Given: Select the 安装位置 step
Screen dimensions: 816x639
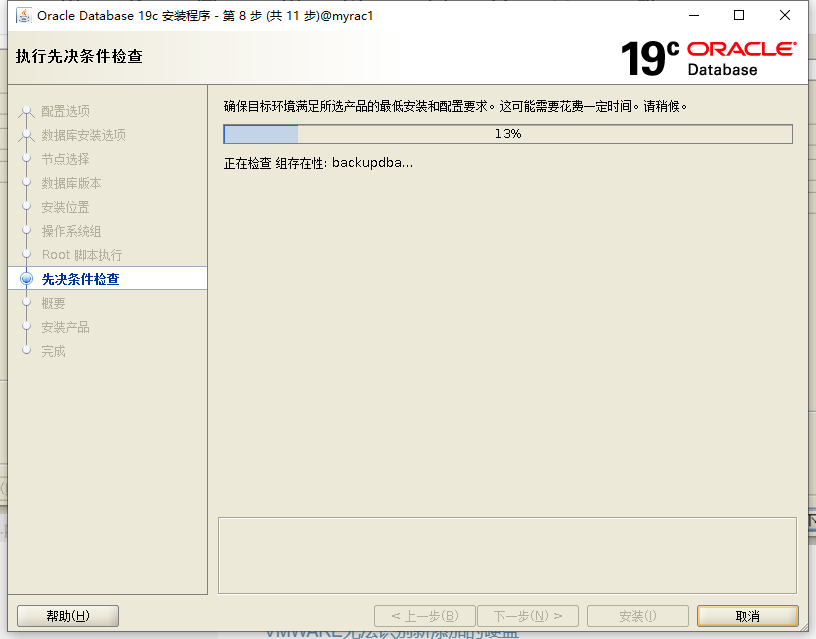Looking at the screenshot, I should pos(66,207).
